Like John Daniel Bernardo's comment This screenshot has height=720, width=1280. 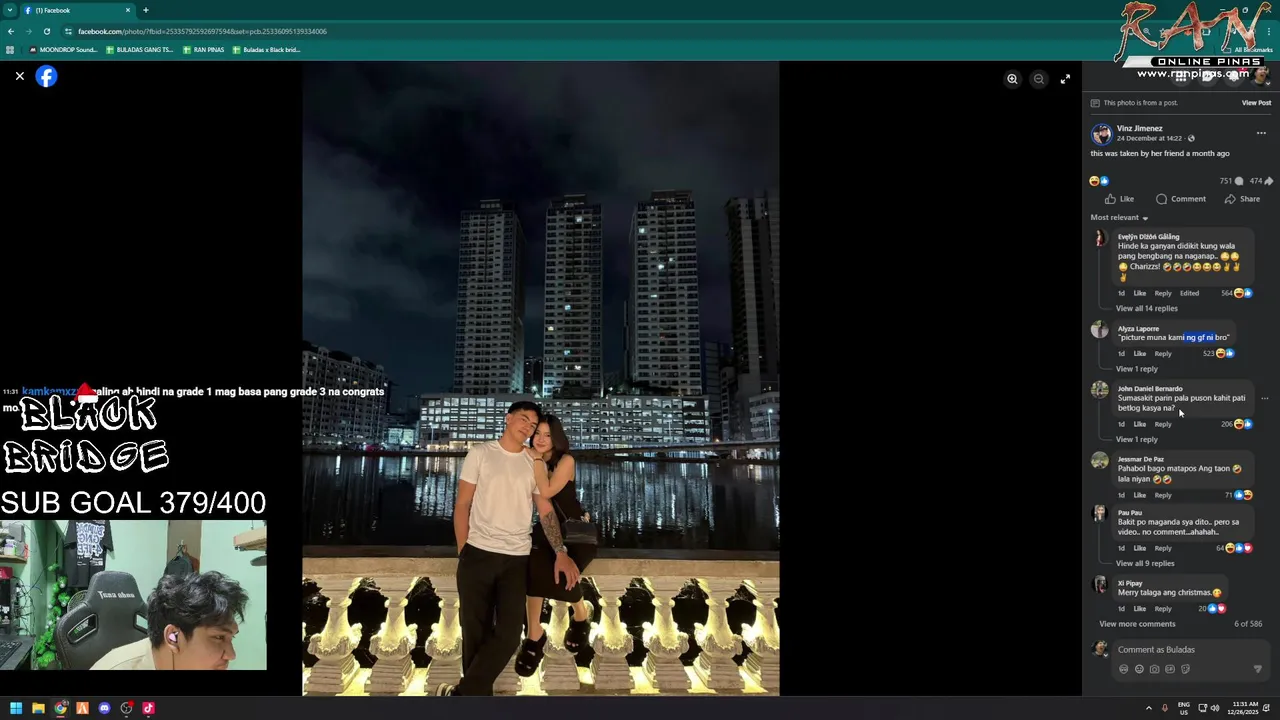point(1139,424)
